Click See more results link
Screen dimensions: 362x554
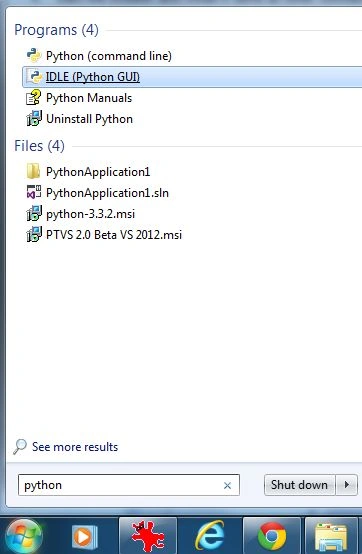tap(75, 447)
